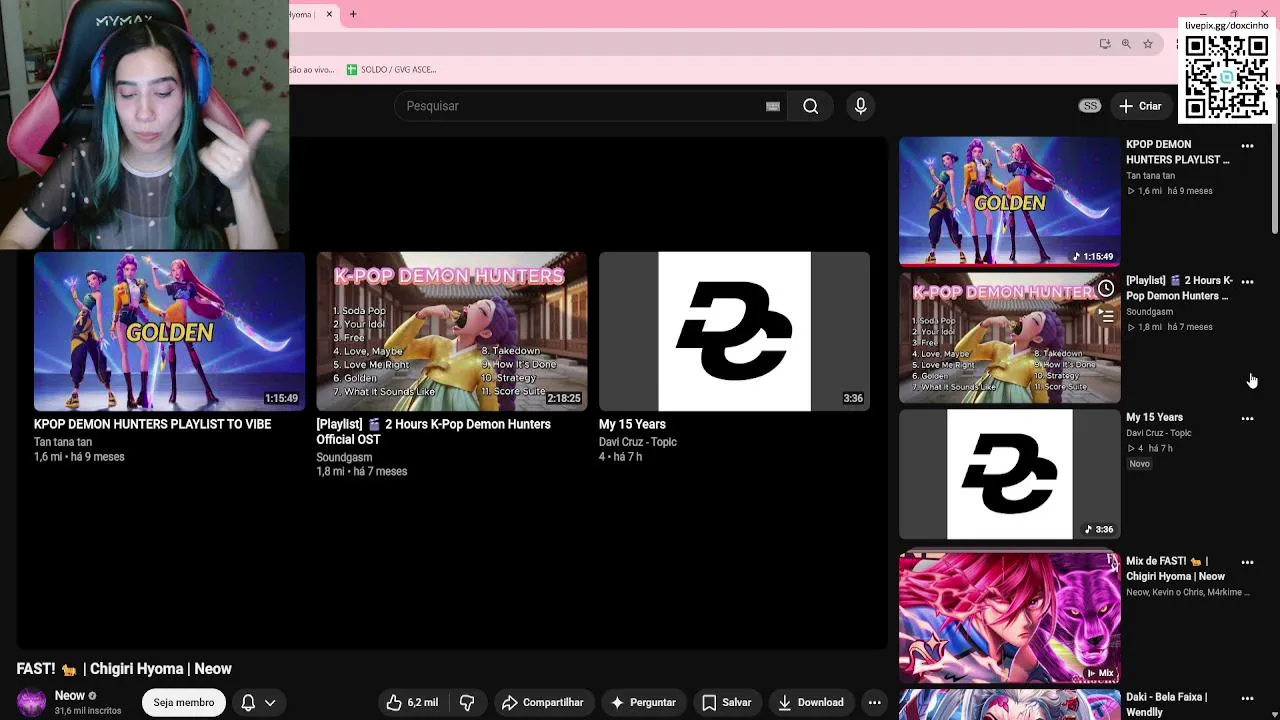Open endscreen Davi Cruz - Topic channel

(x=638, y=442)
